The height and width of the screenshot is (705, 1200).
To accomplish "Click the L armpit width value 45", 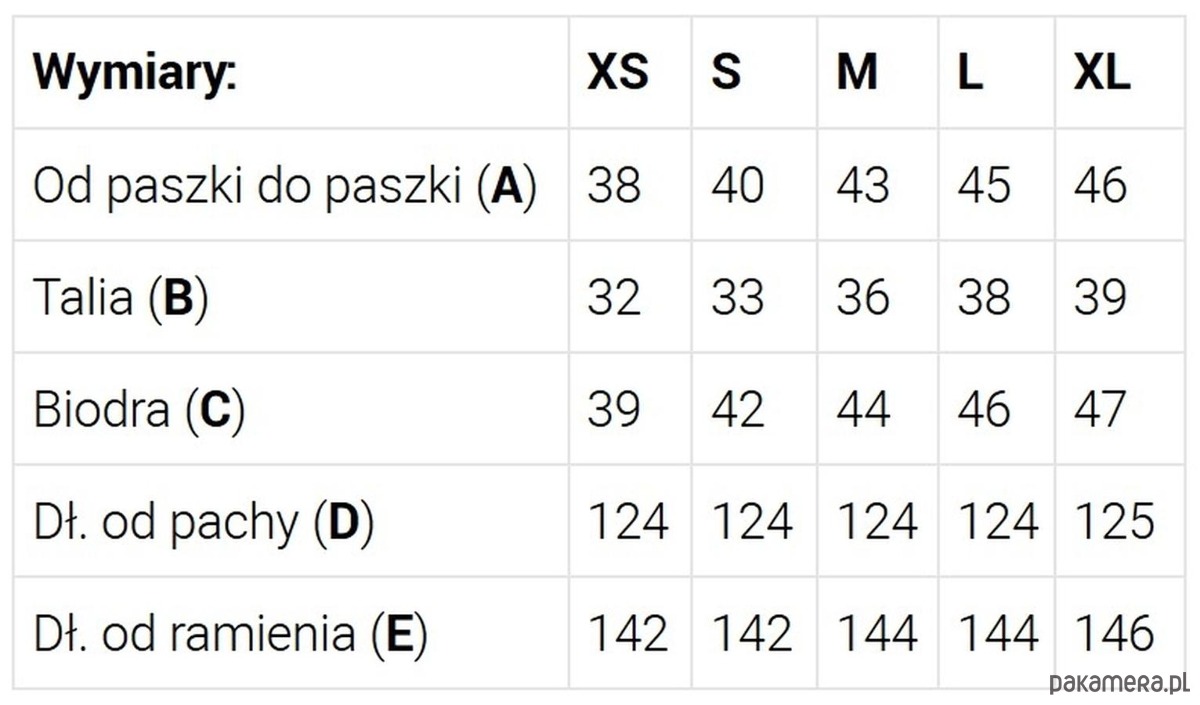I will 985,186.
